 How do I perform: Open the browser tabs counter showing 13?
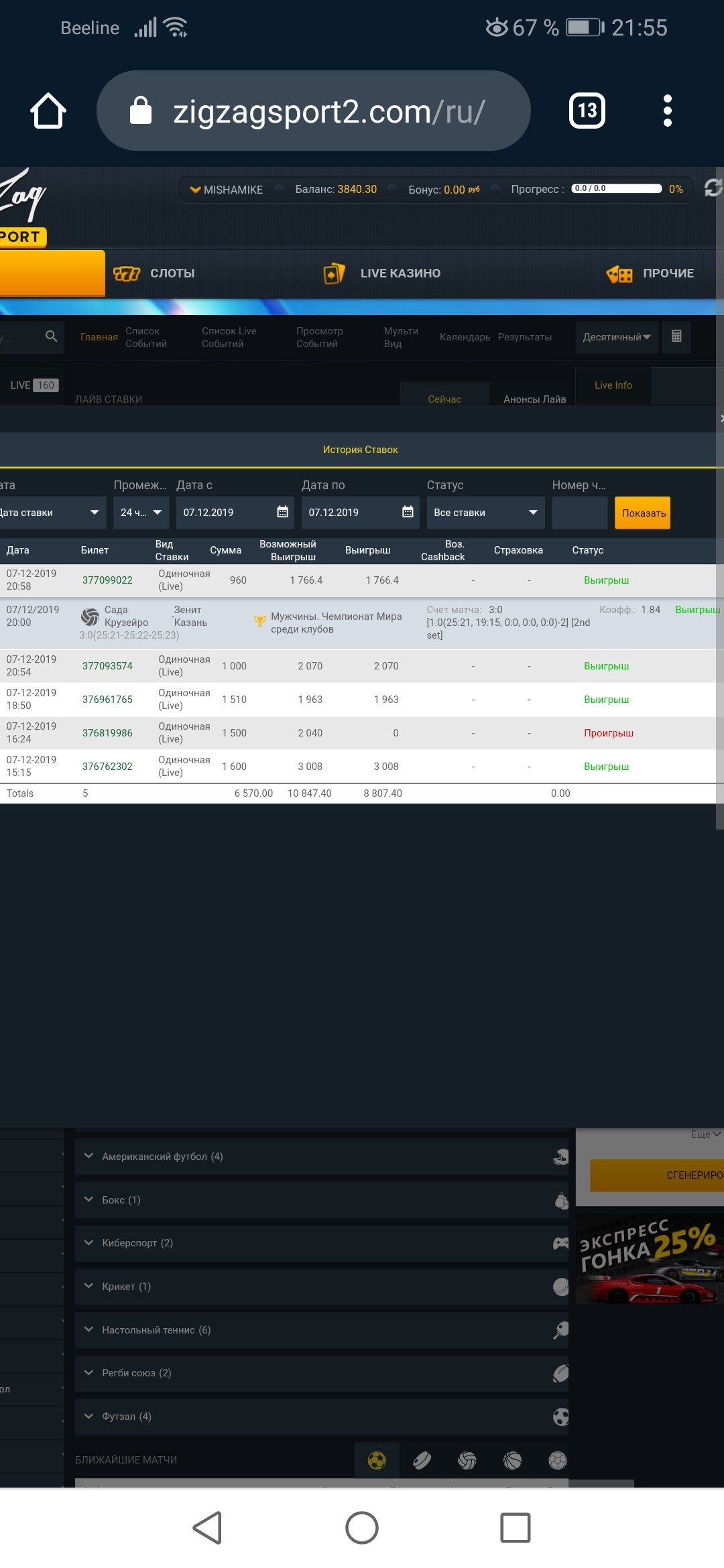[587, 111]
